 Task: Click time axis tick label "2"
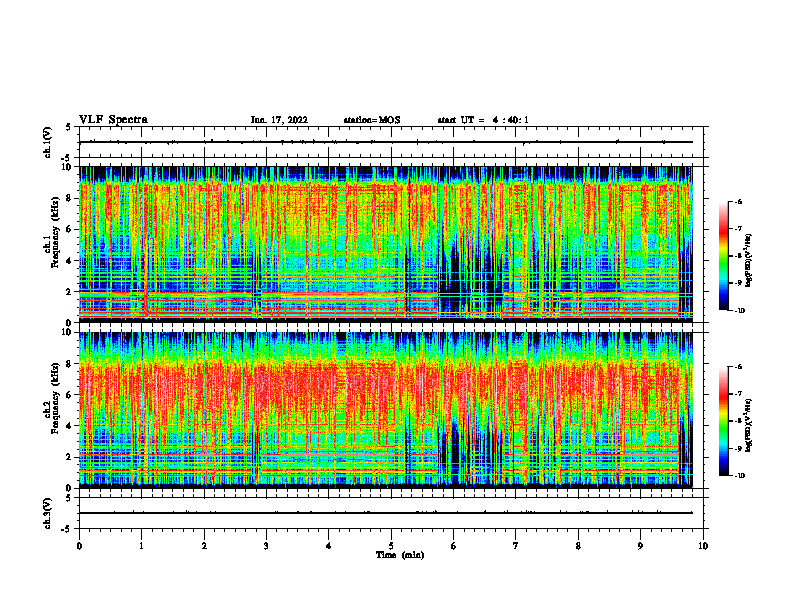204,546
